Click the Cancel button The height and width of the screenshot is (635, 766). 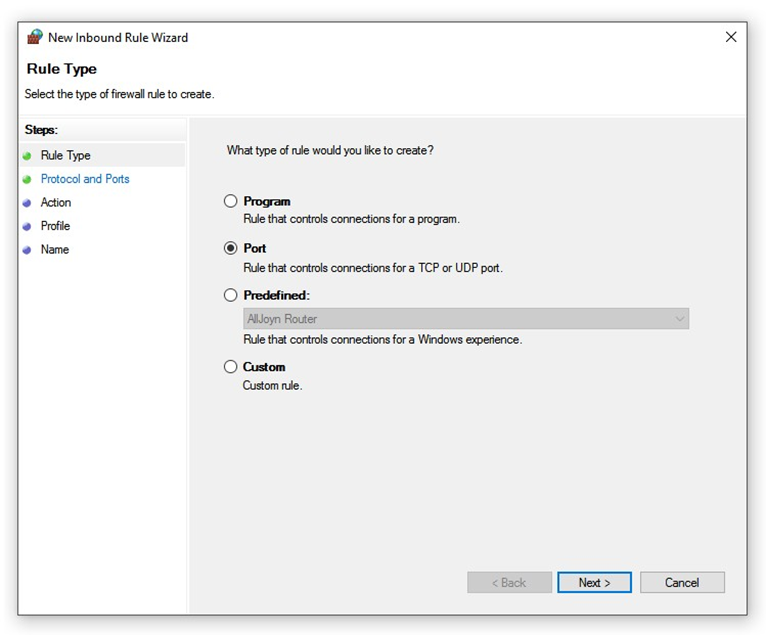pyautogui.click(x=682, y=582)
